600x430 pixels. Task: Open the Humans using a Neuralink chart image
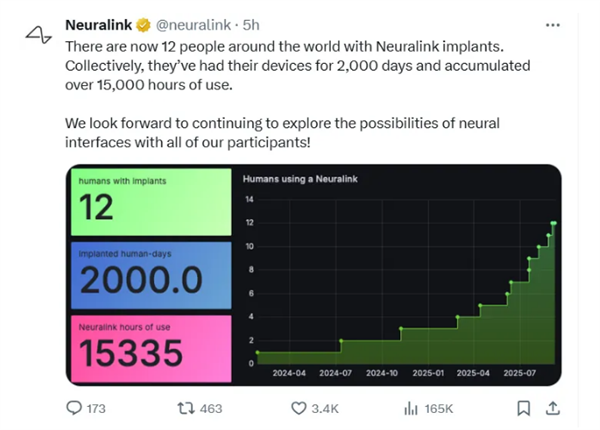click(400, 275)
